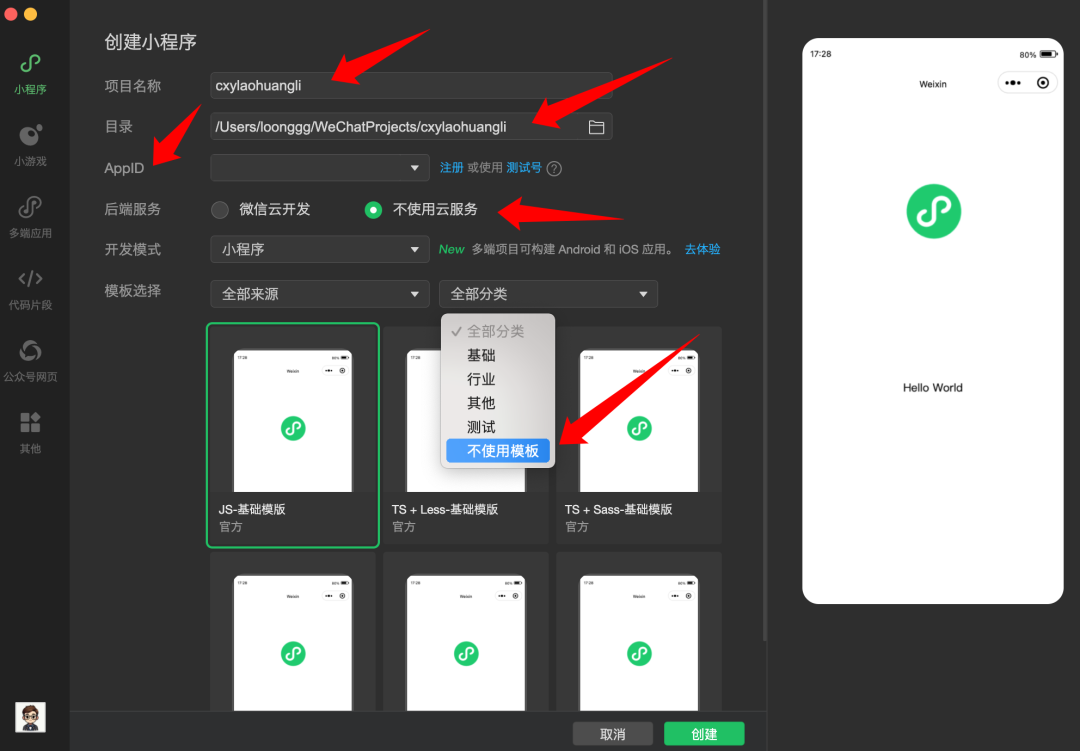Open the 公众号网页 sidebar section
1080x751 pixels.
pyautogui.click(x=30, y=361)
